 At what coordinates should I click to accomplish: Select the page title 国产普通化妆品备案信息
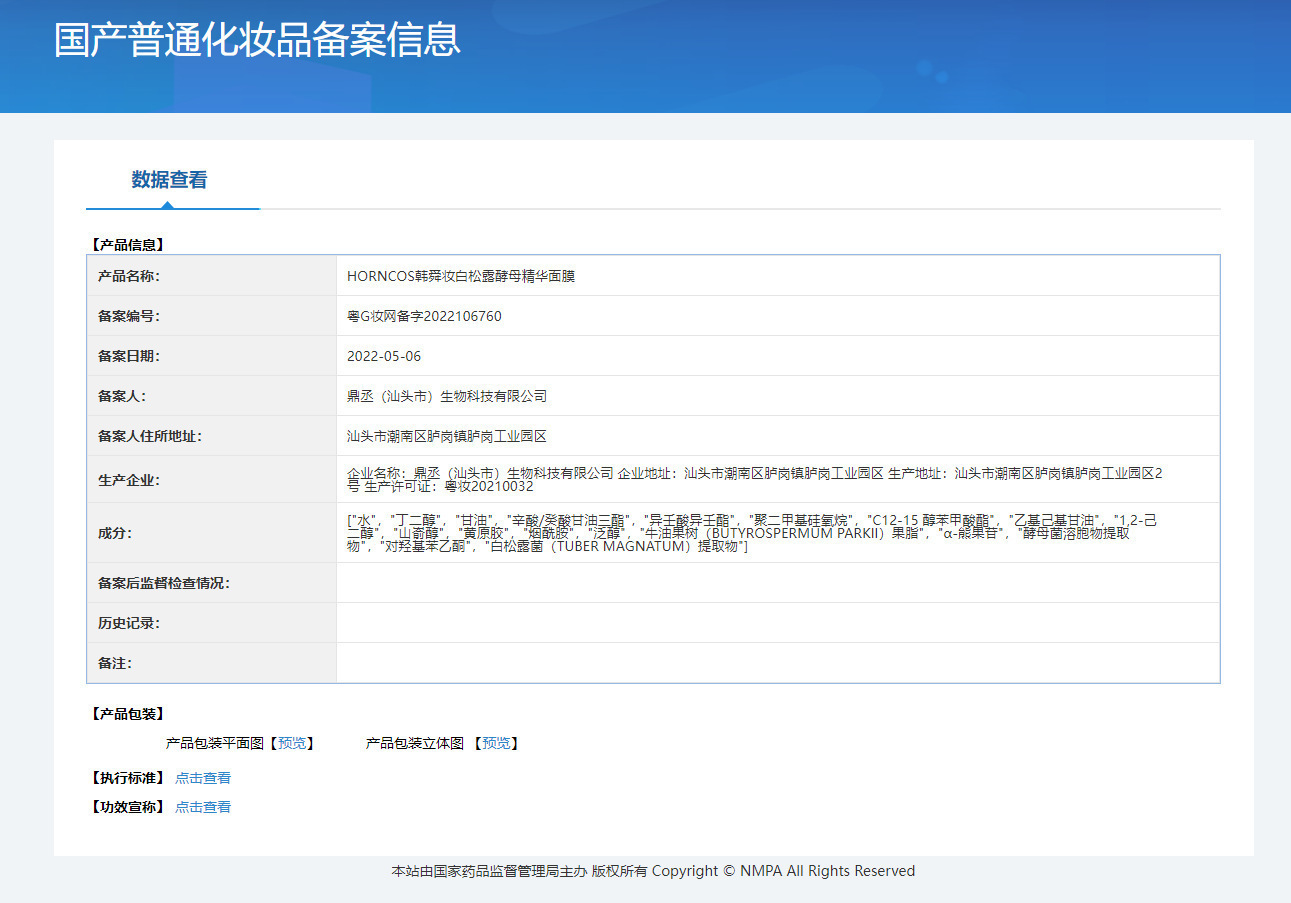pos(257,39)
